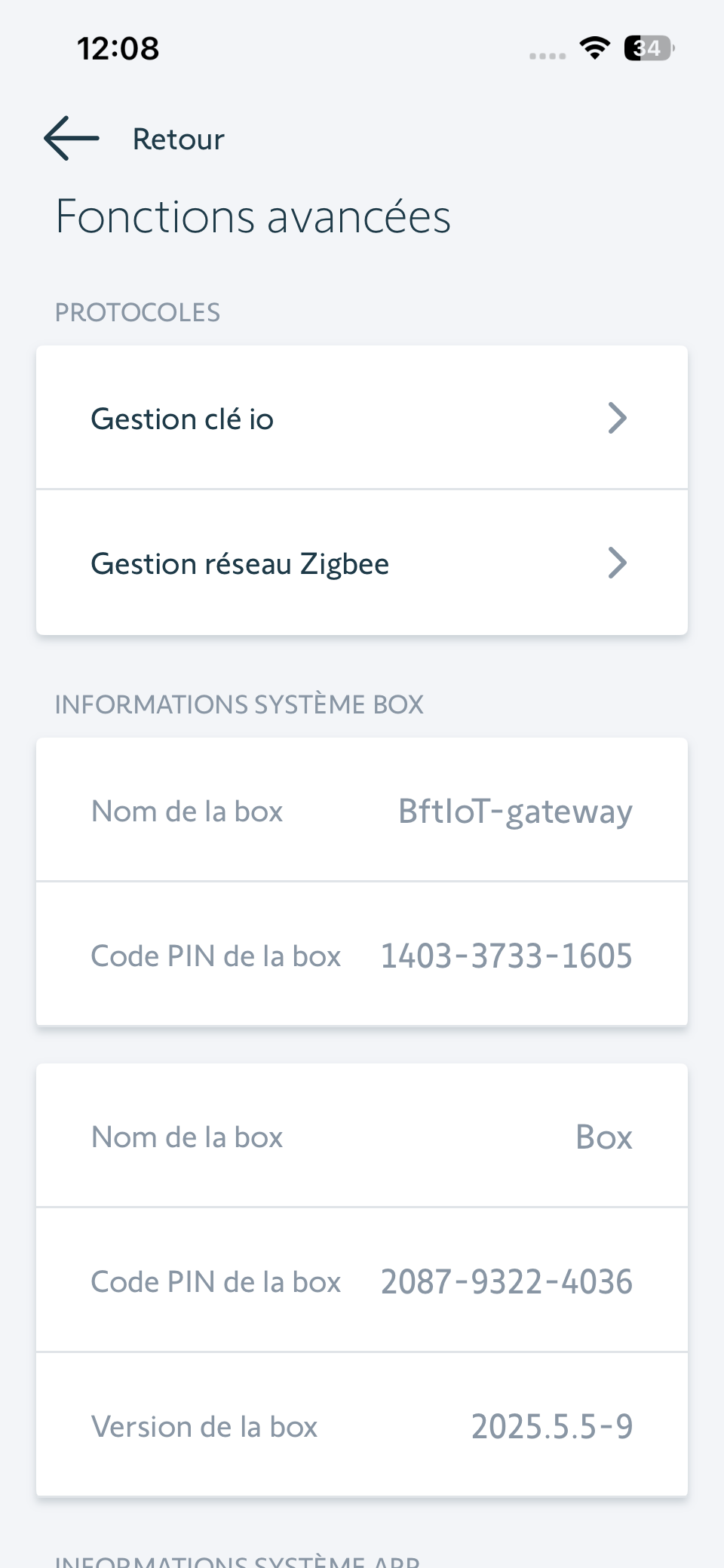This screenshot has height=1568, width=724.
Task: Select the BftIoT-gateway box name
Action: 515,812
